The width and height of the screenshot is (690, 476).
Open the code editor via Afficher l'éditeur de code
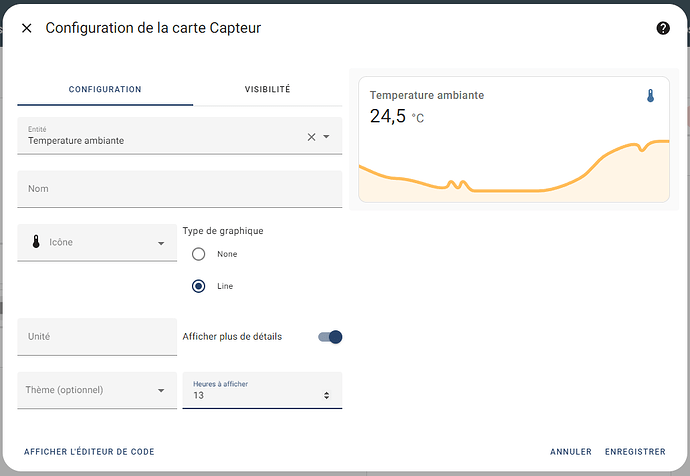[x=89, y=452]
